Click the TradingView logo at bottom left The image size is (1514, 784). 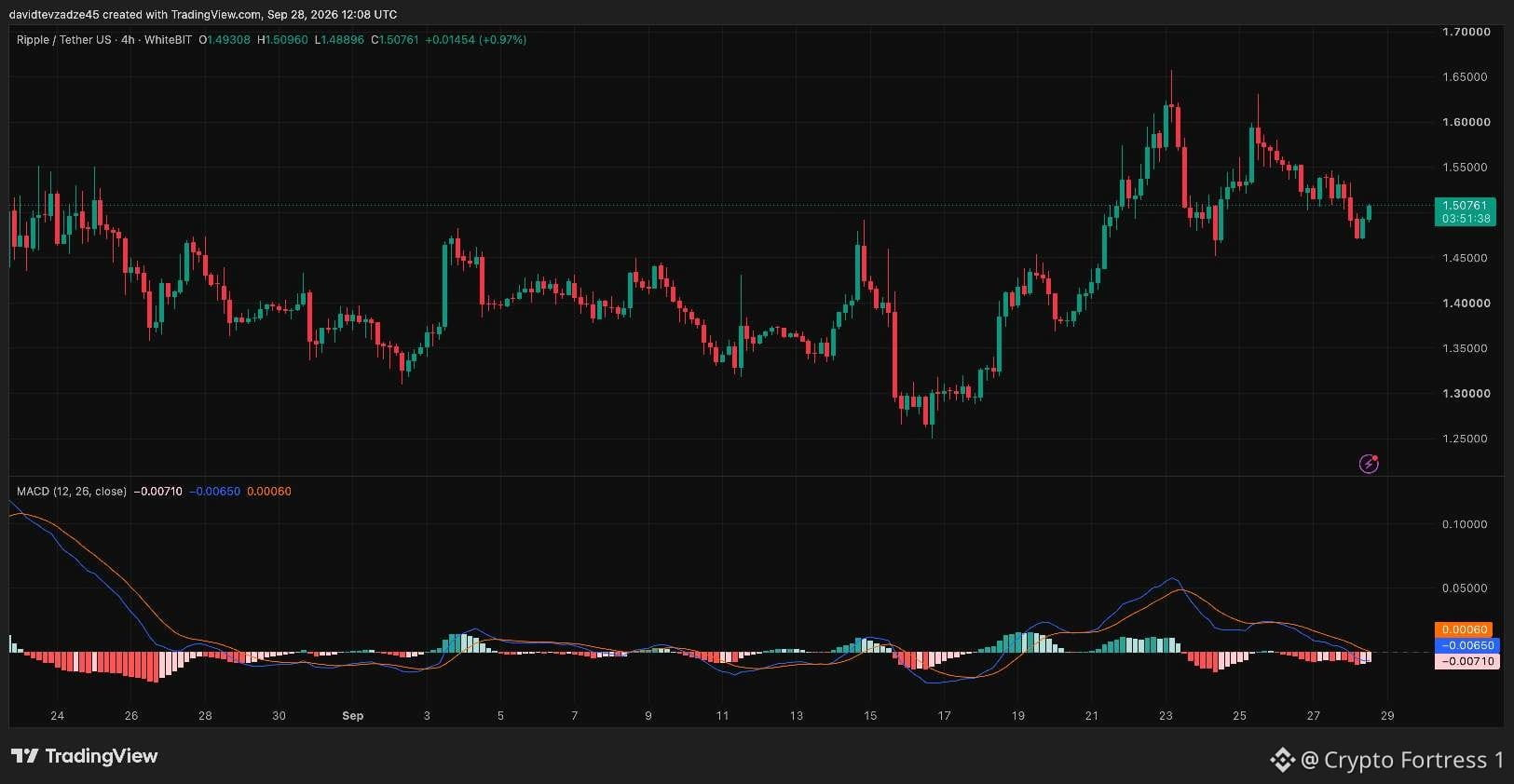pyautogui.click(x=85, y=756)
